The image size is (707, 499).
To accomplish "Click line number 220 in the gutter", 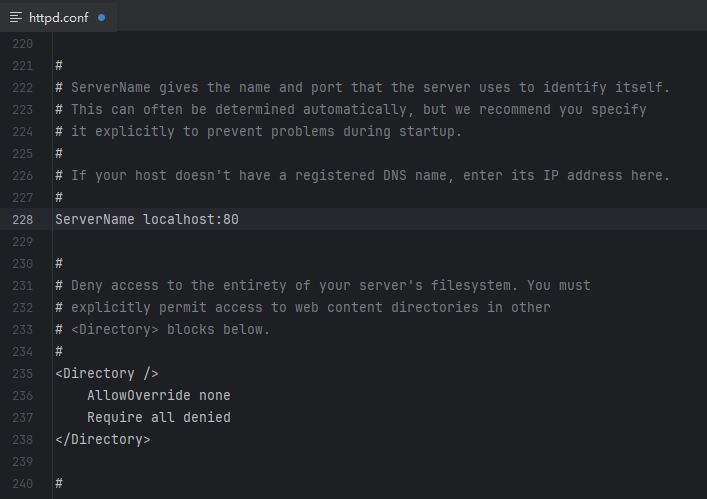I will coord(23,44).
